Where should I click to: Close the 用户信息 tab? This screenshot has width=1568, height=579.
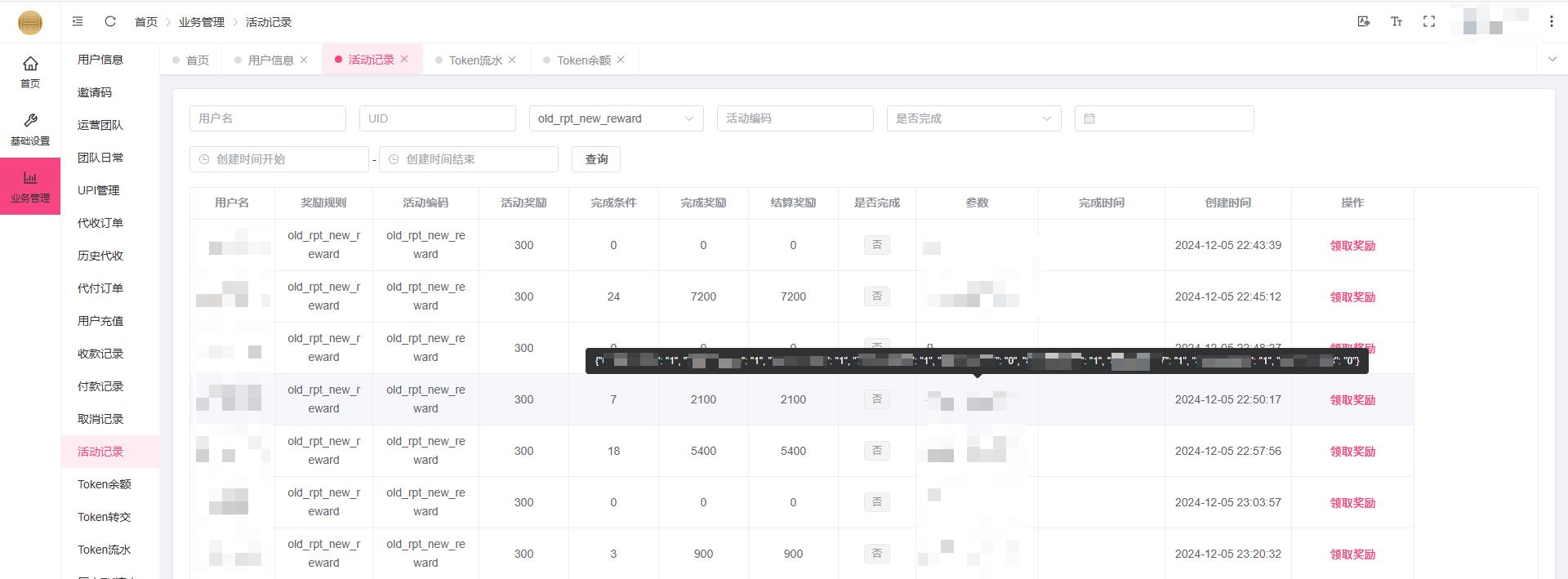(x=304, y=60)
